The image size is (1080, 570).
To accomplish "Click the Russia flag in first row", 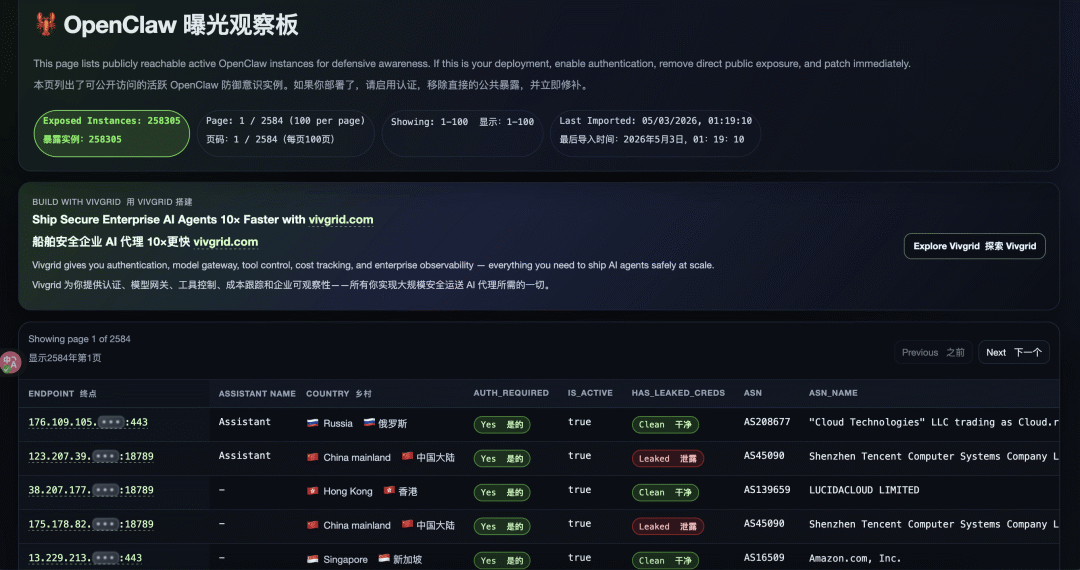I will click(313, 423).
